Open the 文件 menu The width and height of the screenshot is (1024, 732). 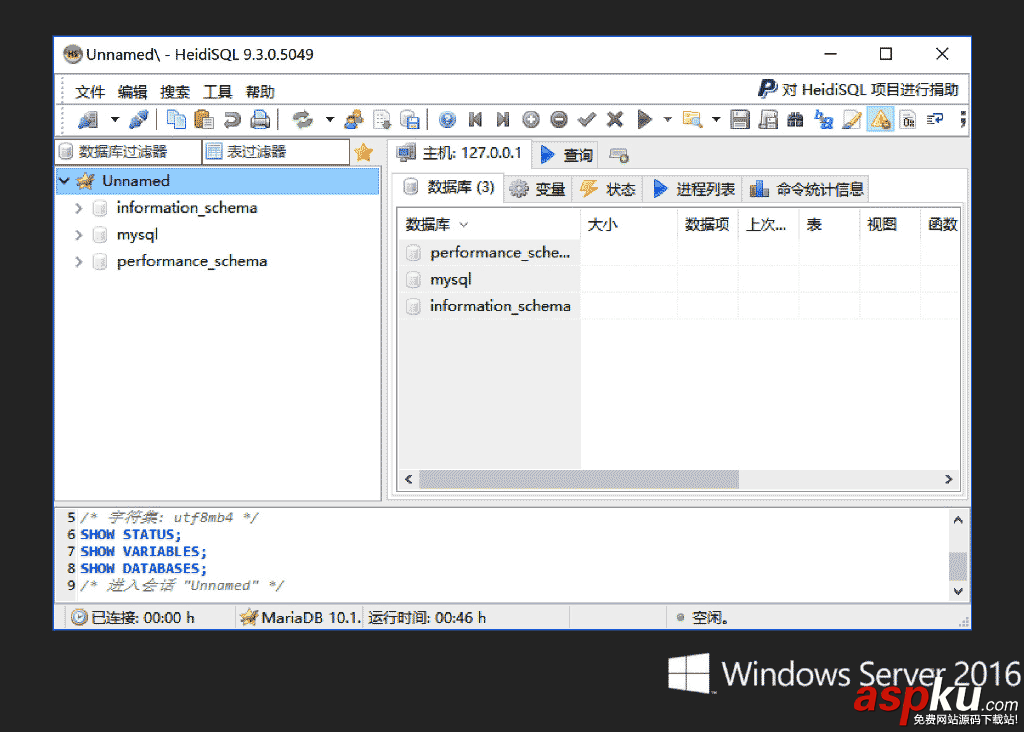tap(90, 91)
